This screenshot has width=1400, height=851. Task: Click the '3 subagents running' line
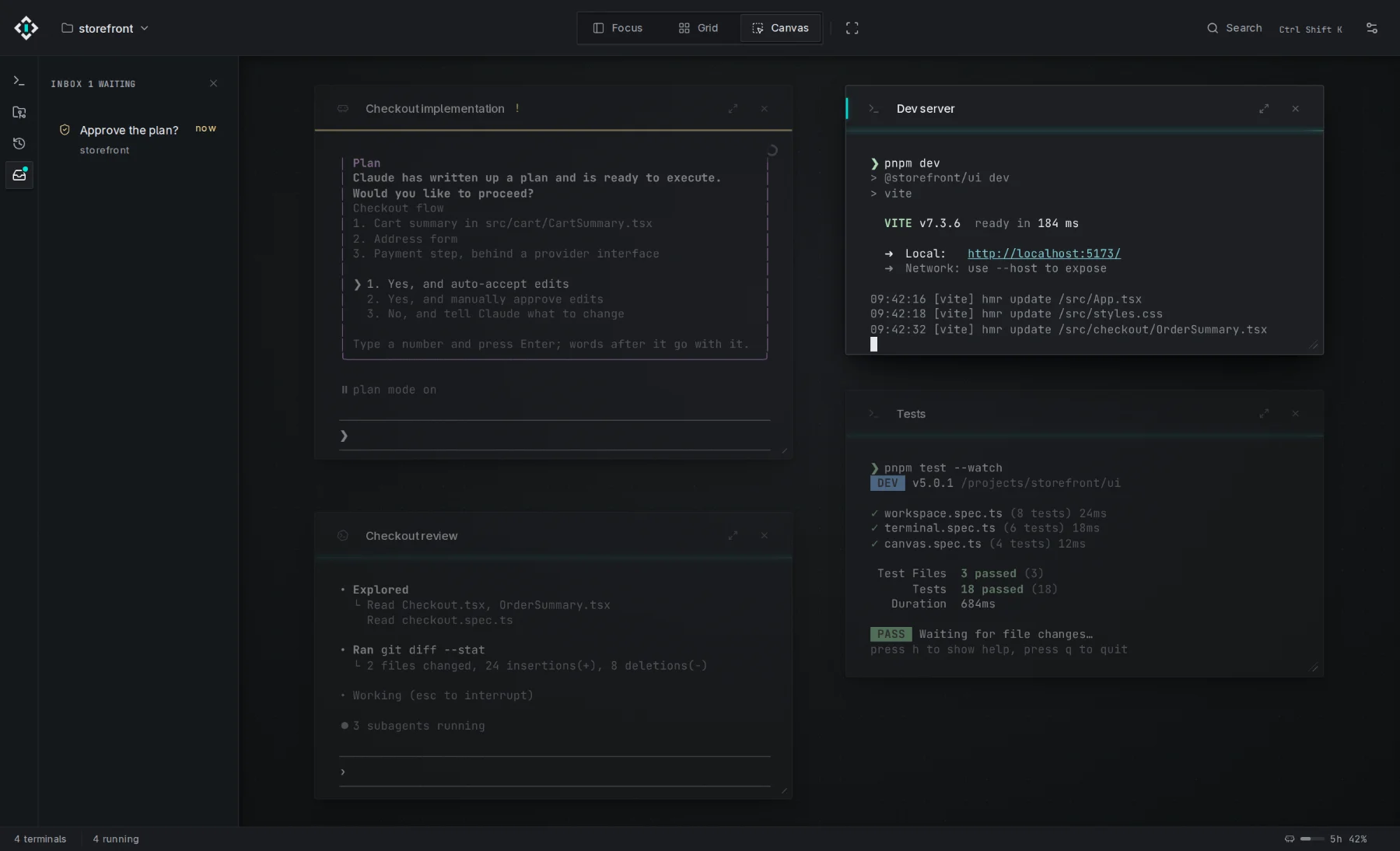pyautogui.click(x=413, y=726)
